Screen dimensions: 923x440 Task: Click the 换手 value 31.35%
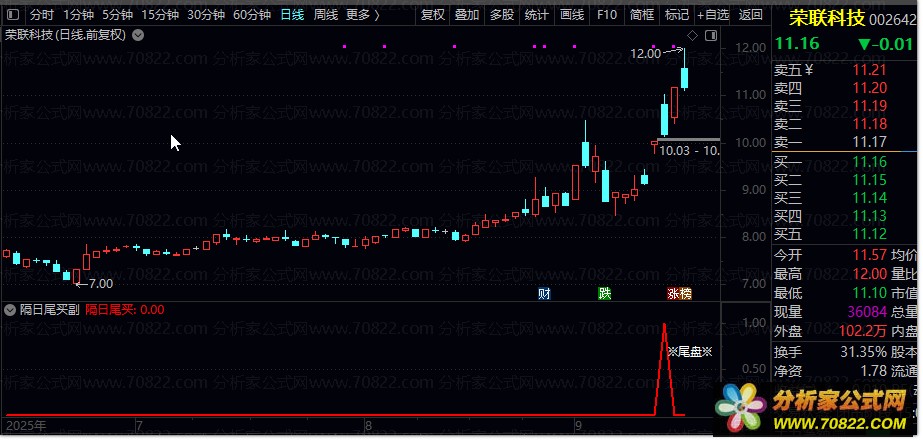tap(864, 352)
